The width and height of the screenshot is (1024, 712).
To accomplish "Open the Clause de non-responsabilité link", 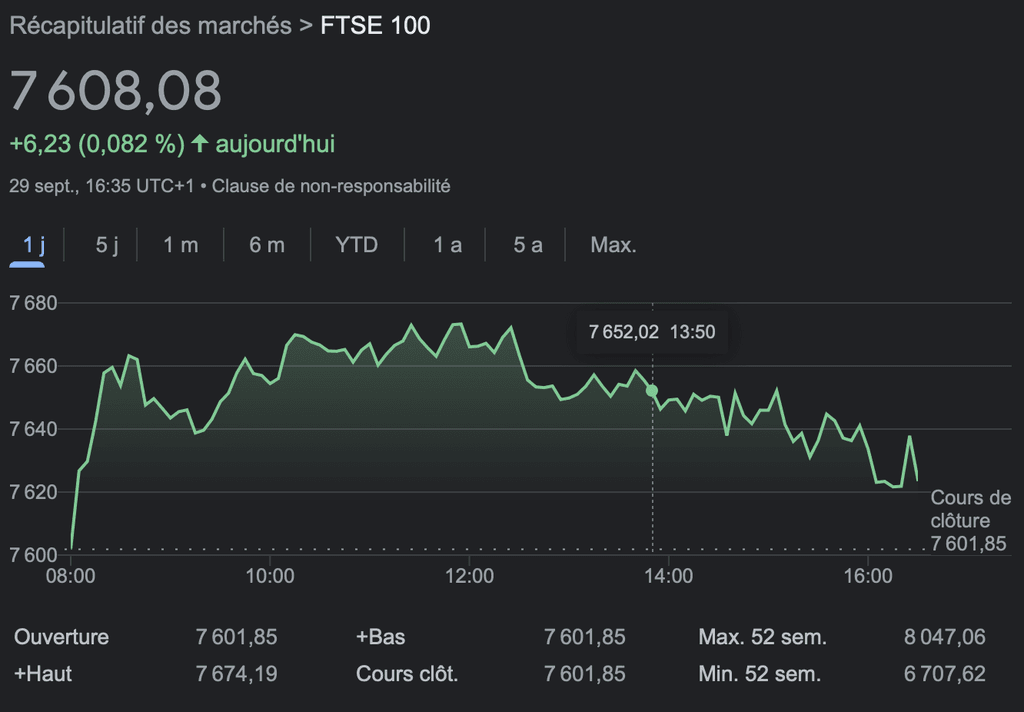I will click(339, 186).
